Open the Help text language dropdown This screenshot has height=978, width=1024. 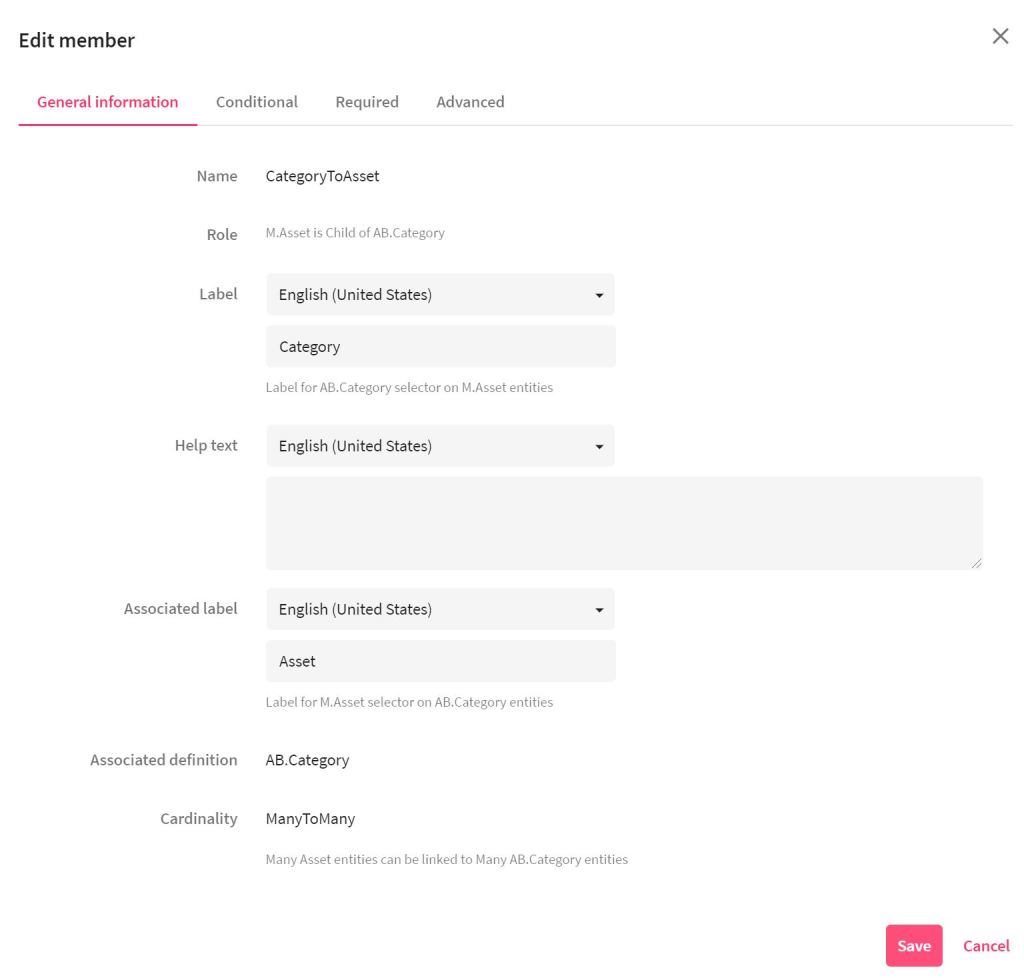pyautogui.click(x=440, y=446)
